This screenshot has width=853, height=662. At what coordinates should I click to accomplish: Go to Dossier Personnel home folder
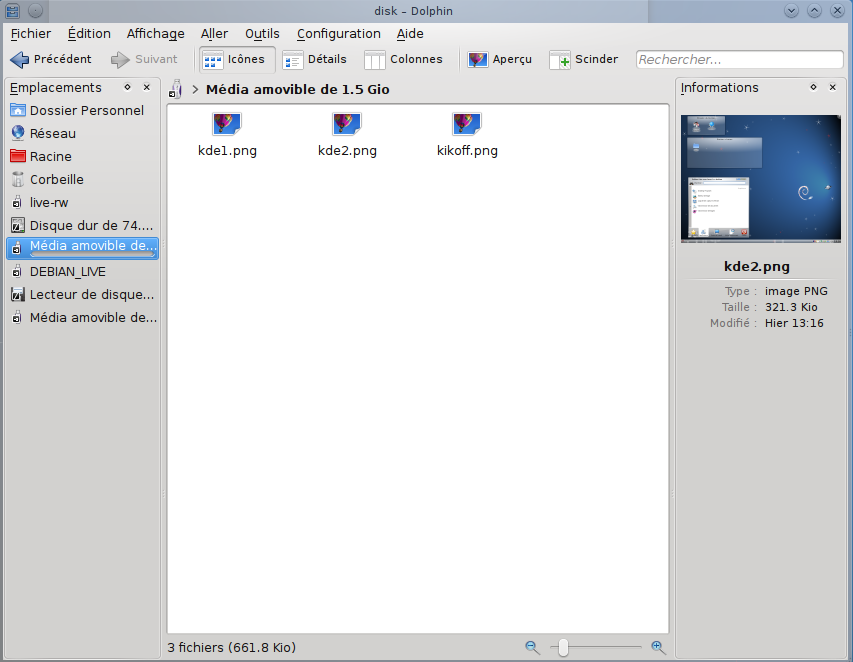86,111
